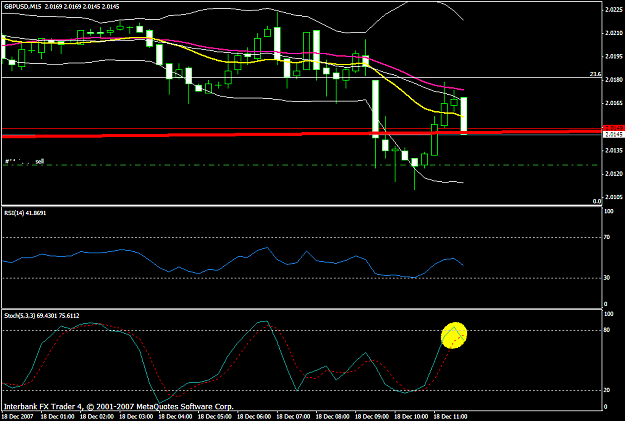Click the RSI(14) 41.8691 indicator label
The height and width of the screenshot is (421, 625).
click(25, 213)
